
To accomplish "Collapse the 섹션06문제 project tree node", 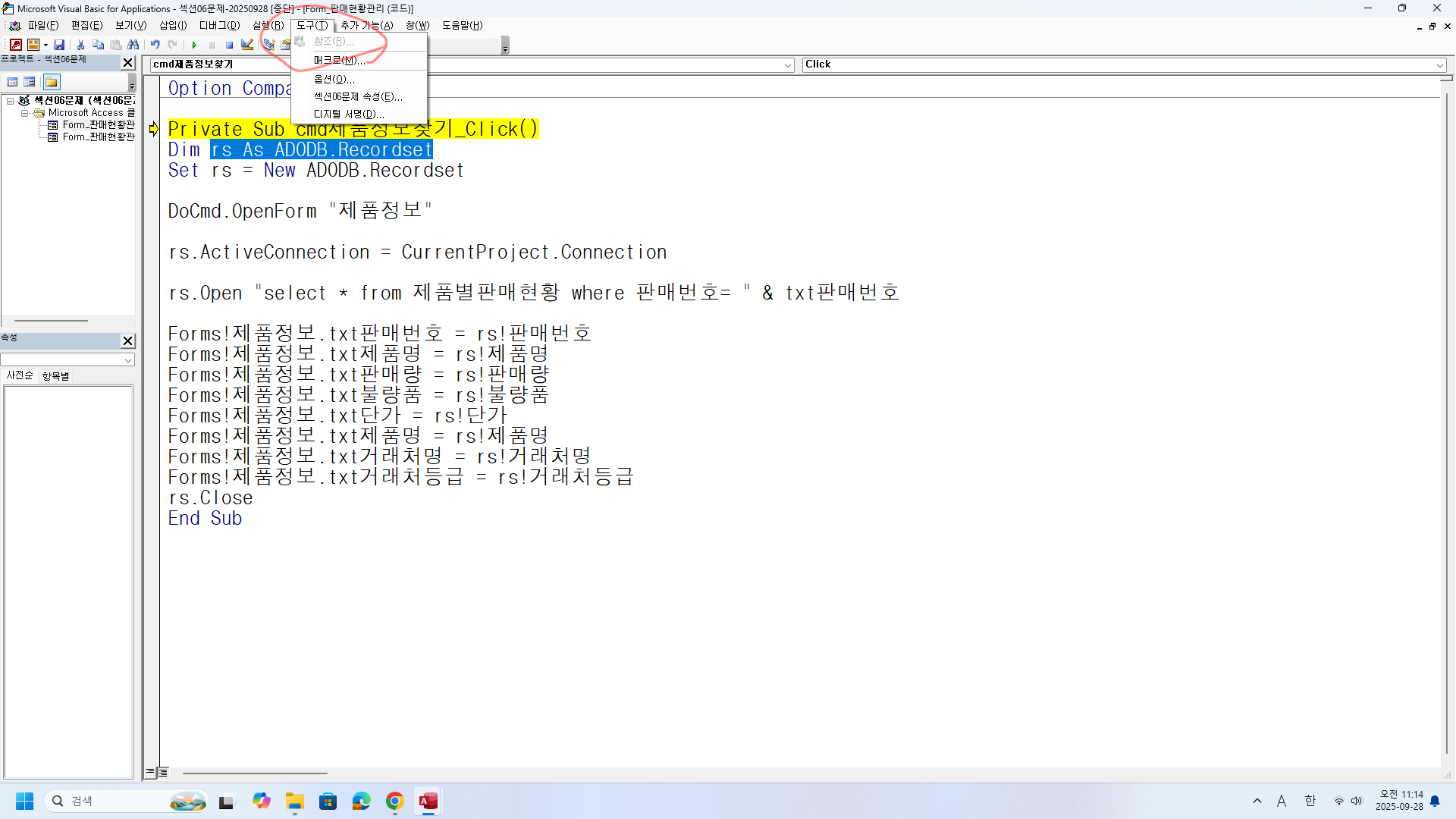I will [x=11, y=101].
